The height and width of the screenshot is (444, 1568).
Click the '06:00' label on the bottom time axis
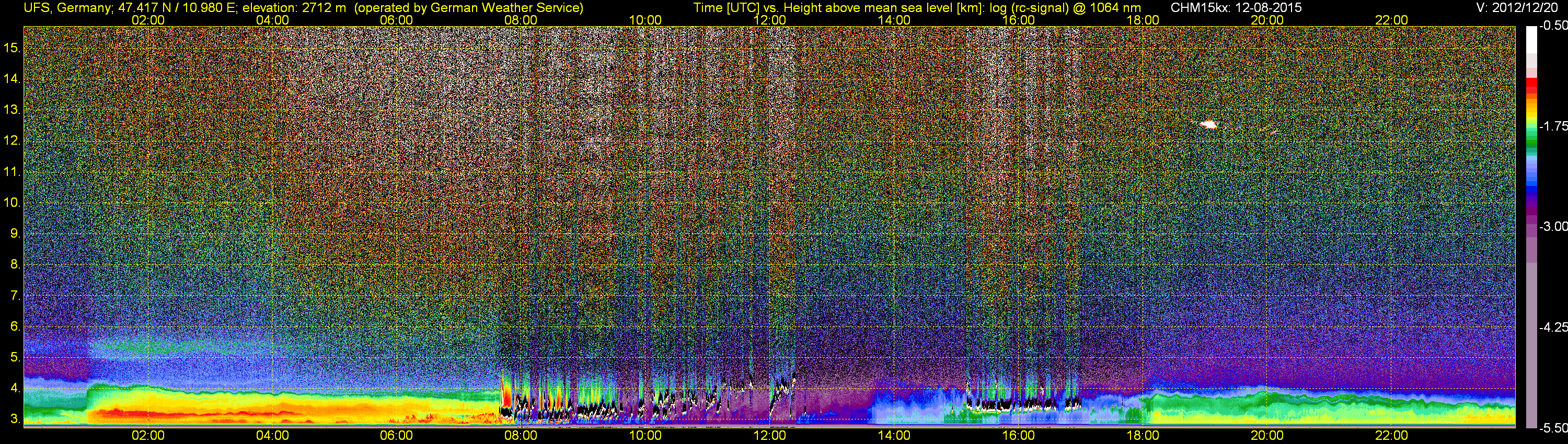pyautogui.click(x=396, y=436)
